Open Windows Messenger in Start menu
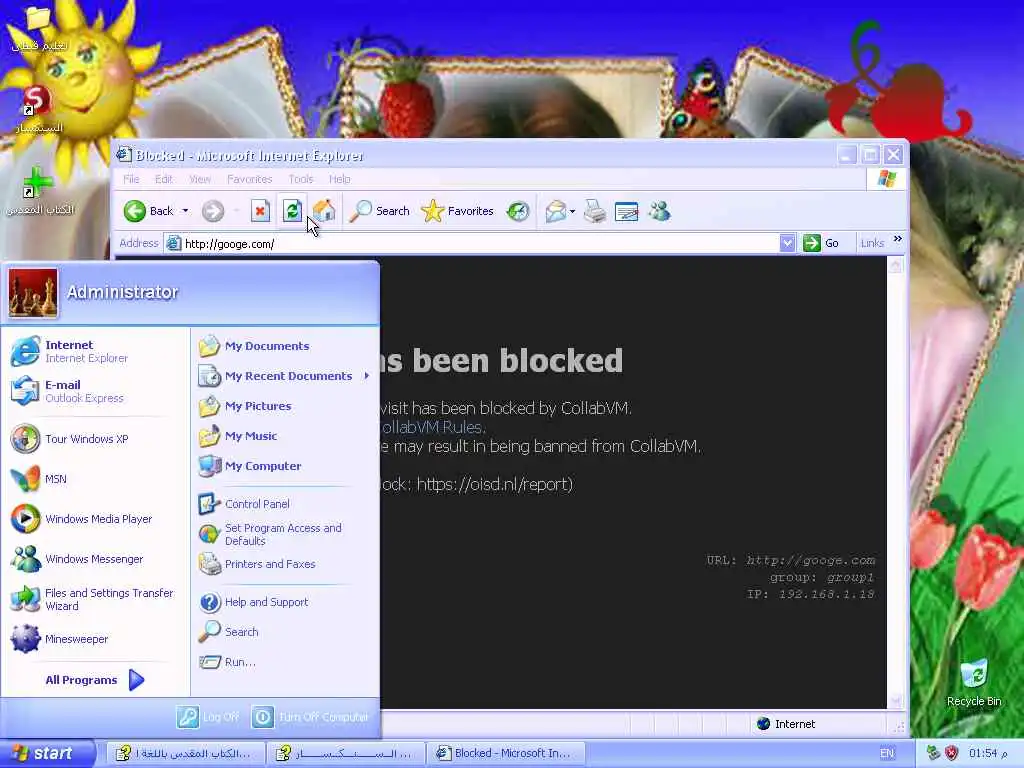The height and width of the screenshot is (768, 1024). pos(96,559)
